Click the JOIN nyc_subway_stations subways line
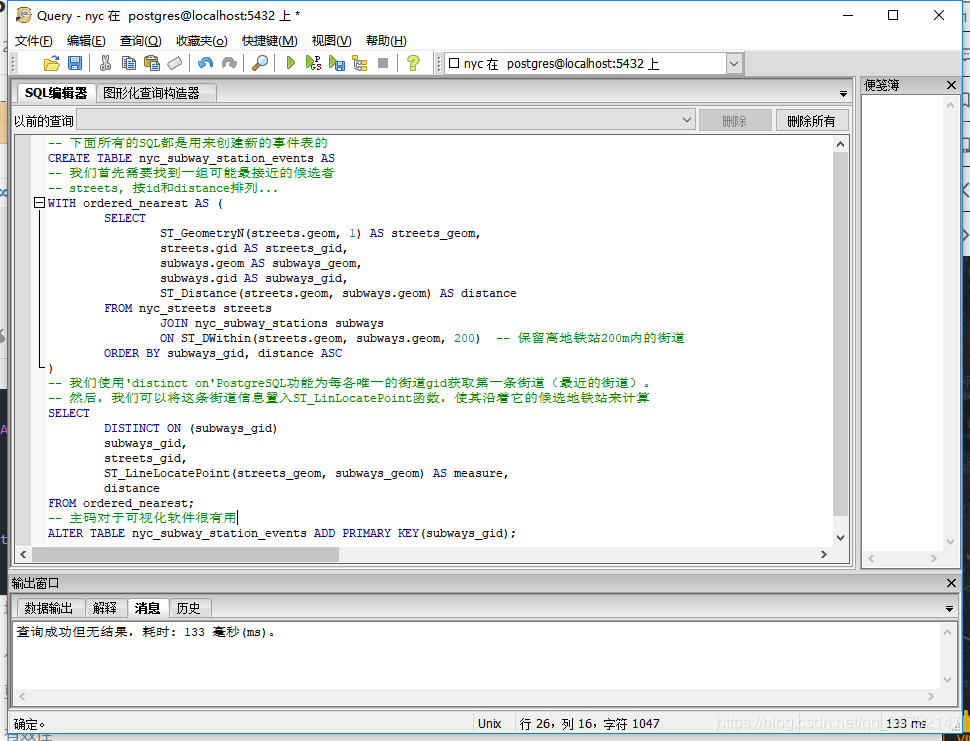 [x=272, y=323]
